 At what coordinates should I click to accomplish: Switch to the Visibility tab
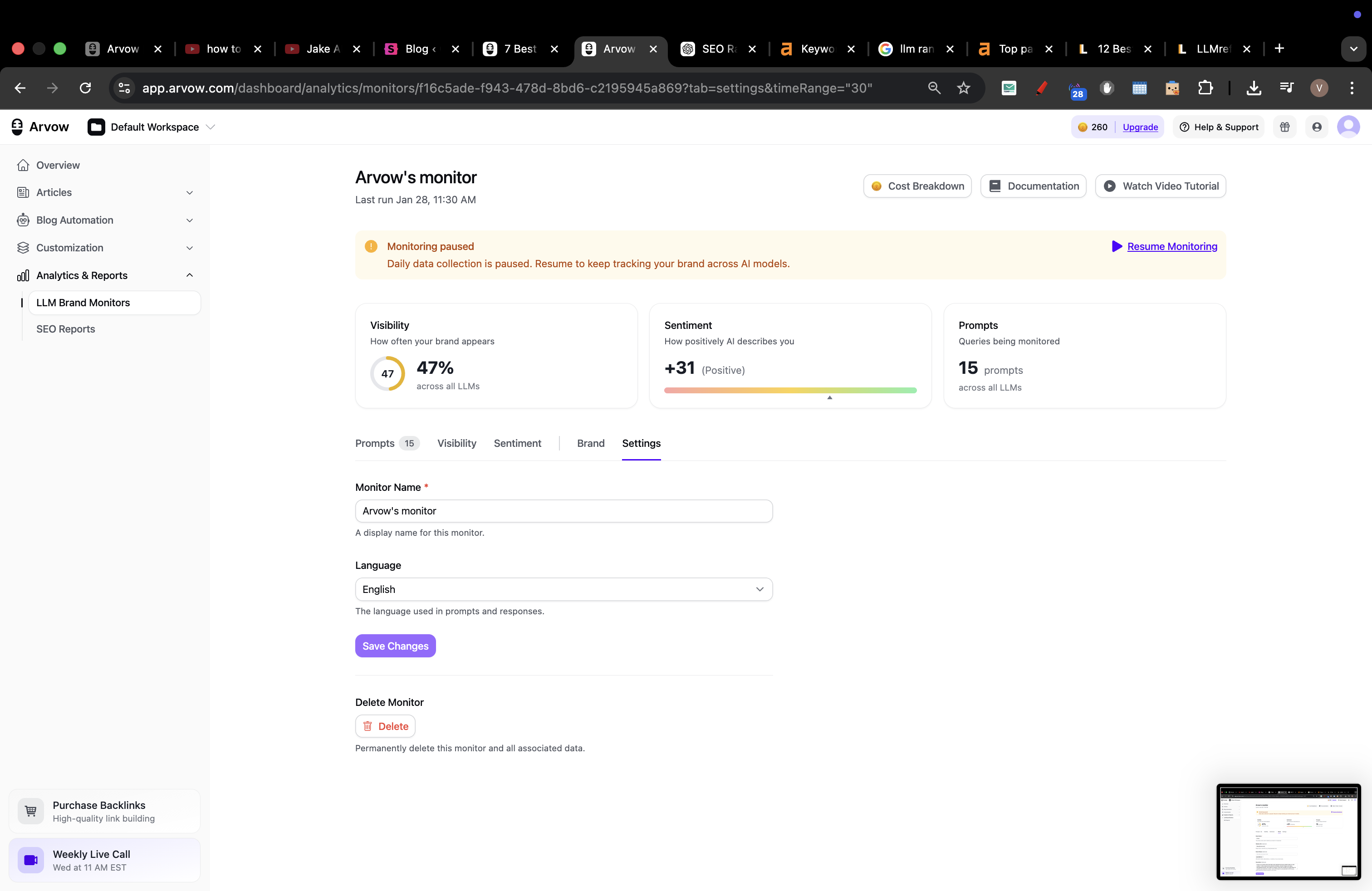tap(456, 443)
